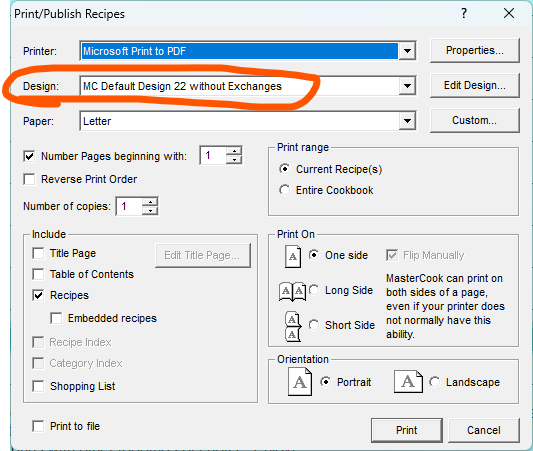Click the Print button
This screenshot has height=451, width=533.
(407, 430)
